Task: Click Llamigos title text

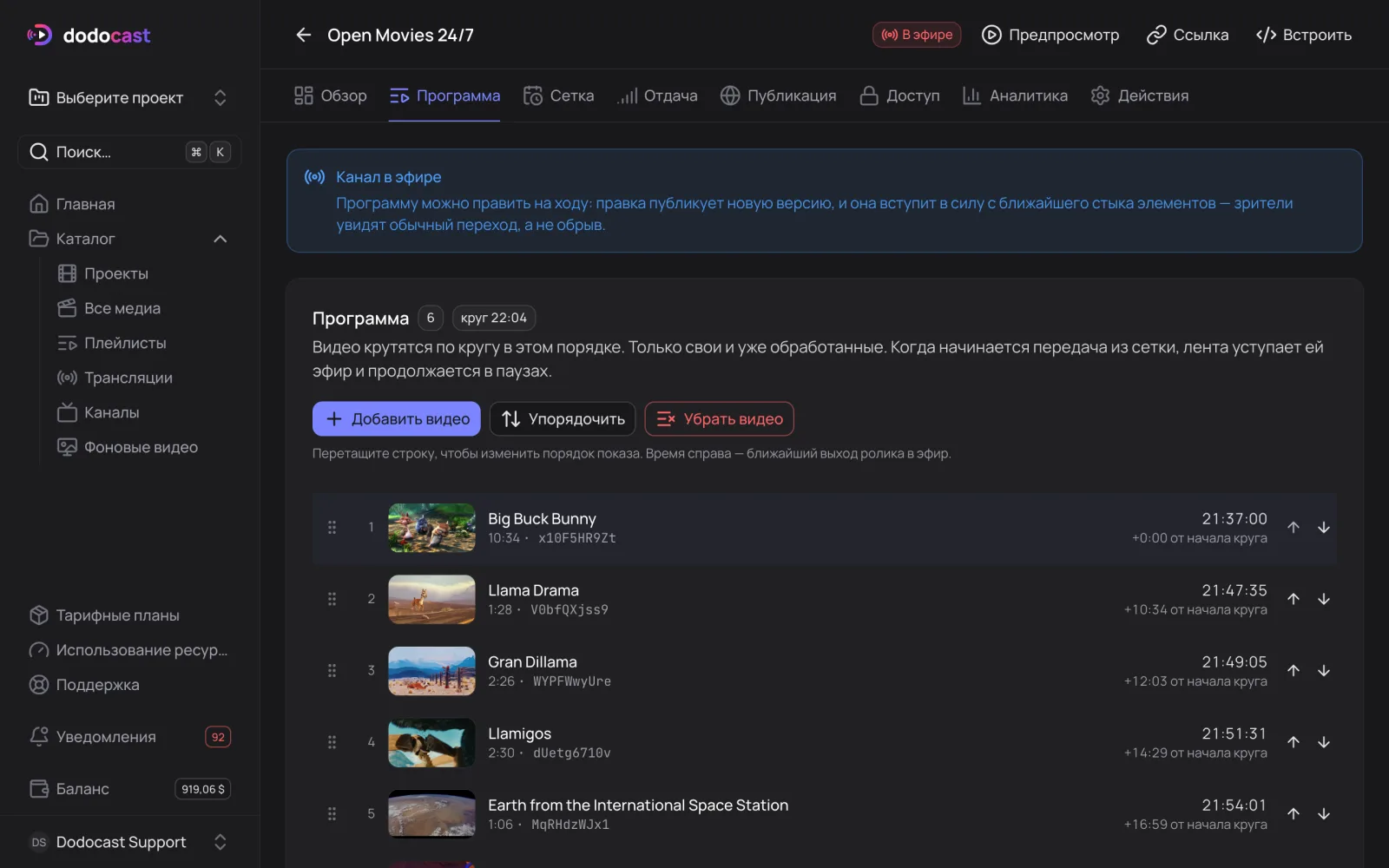Action: pyautogui.click(x=519, y=733)
